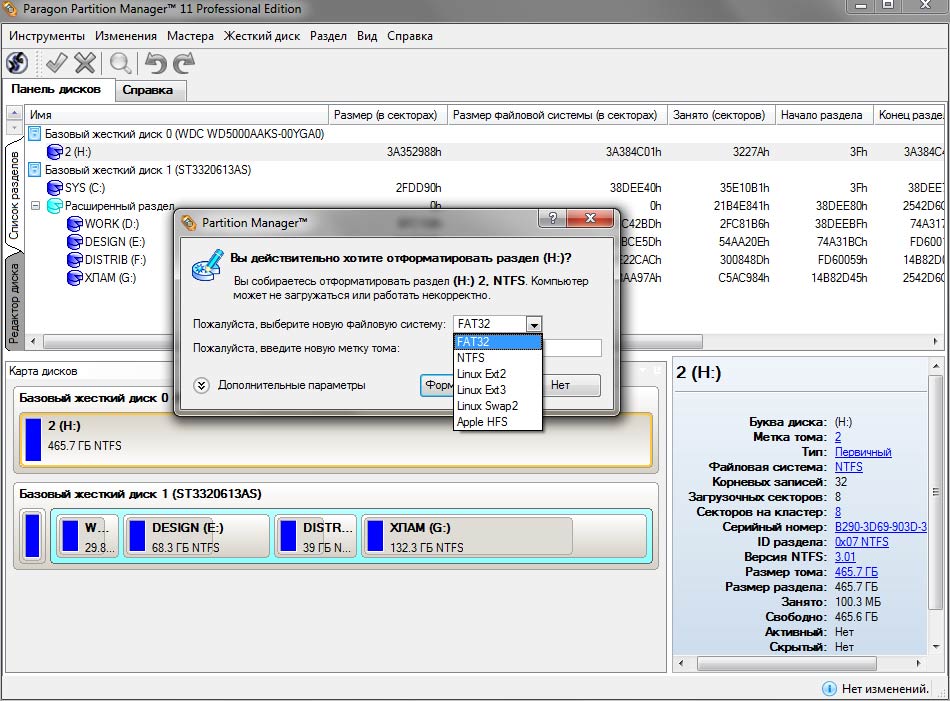The height and width of the screenshot is (701, 950).
Task: Click the volume label input field
Action: pos(572,348)
